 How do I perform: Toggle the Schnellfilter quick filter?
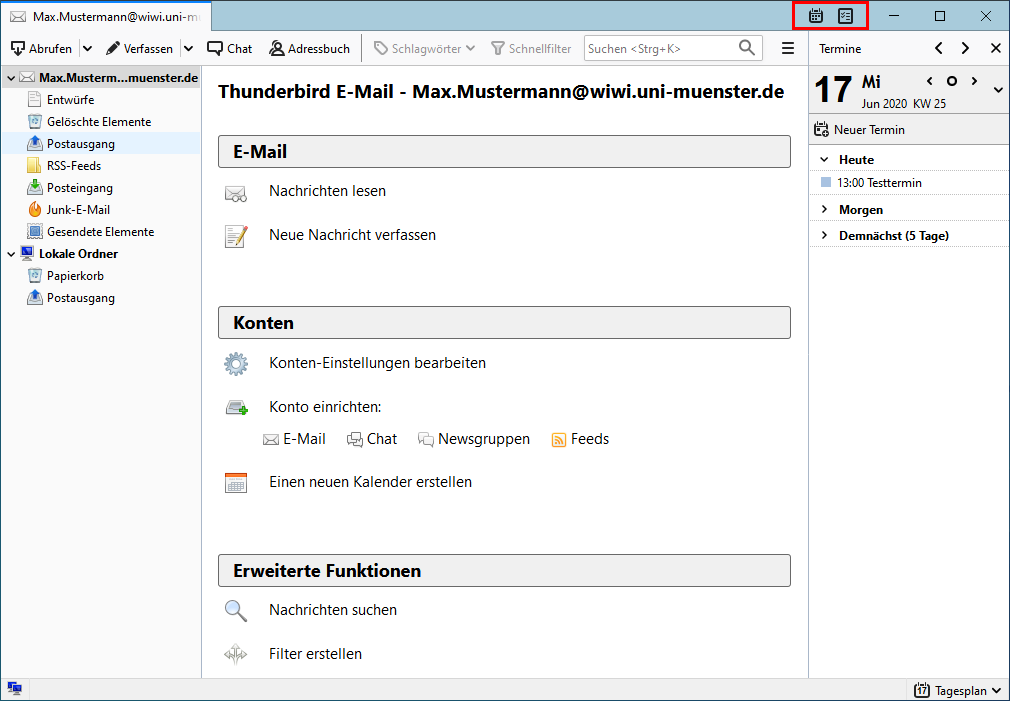[531, 48]
